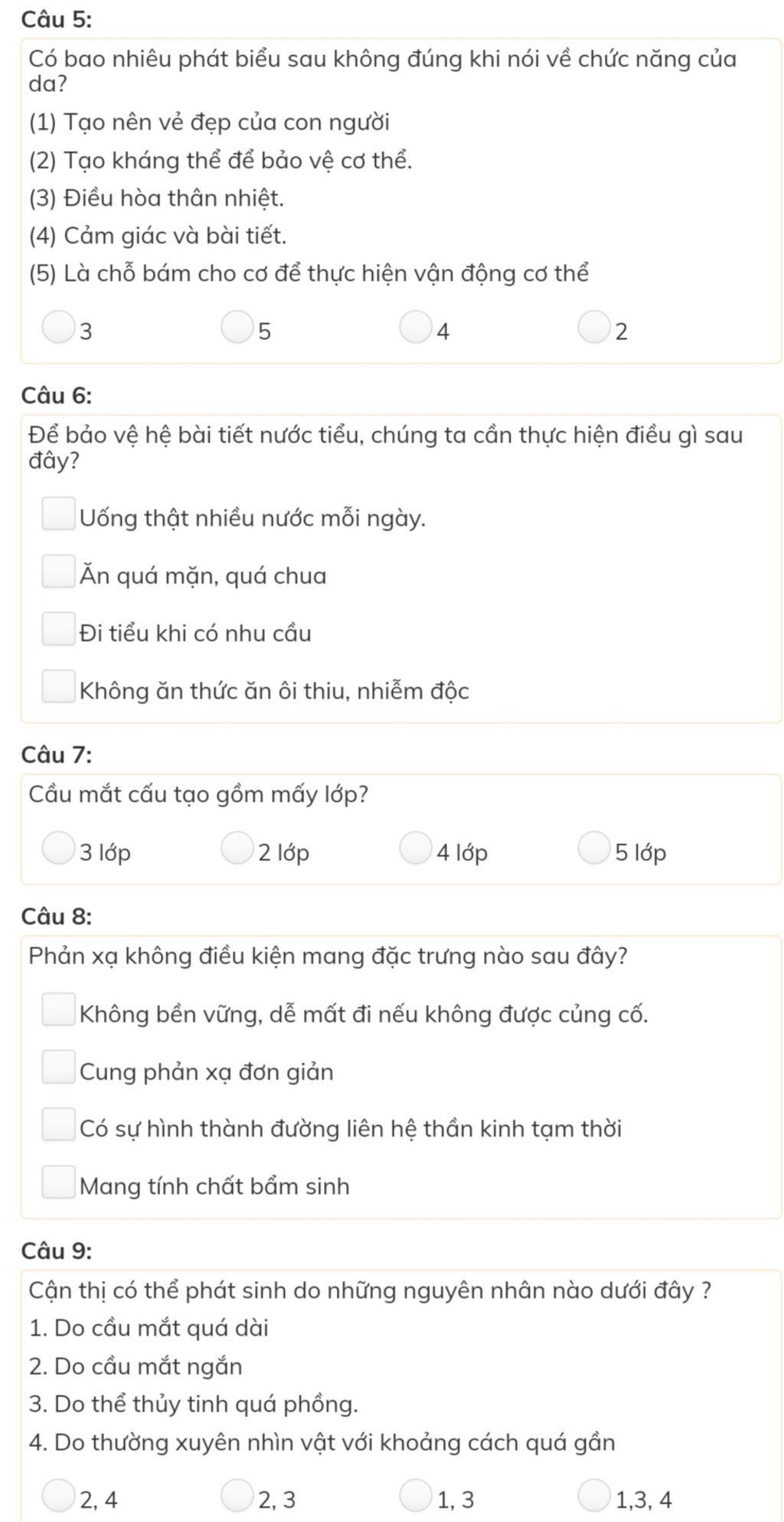Choose '2, 3' in Câu 9
The image size is (784, 1522).
coord(237,1495)
